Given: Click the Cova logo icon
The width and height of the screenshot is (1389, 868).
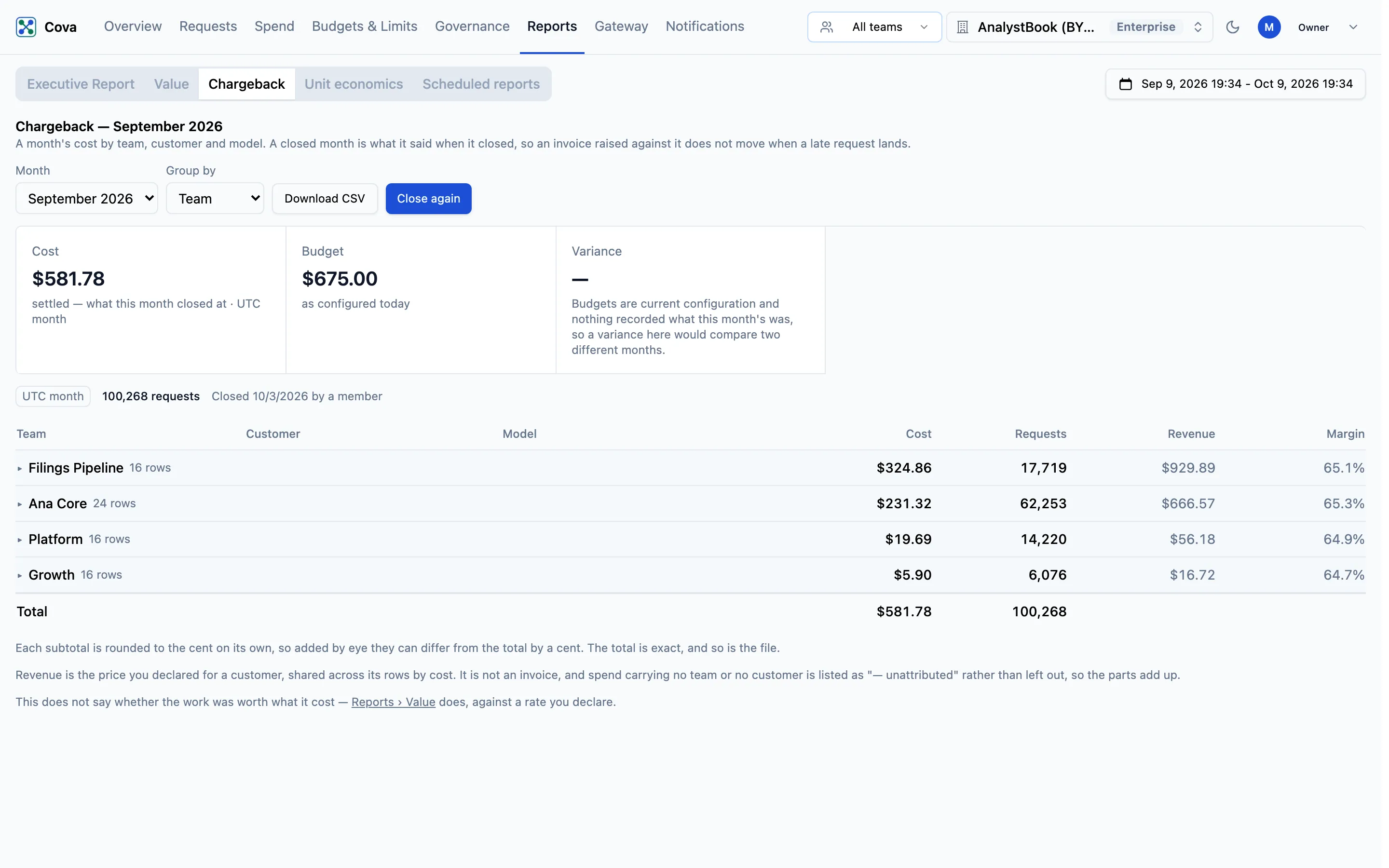Looking at the screenshot, I should [26, 27].
